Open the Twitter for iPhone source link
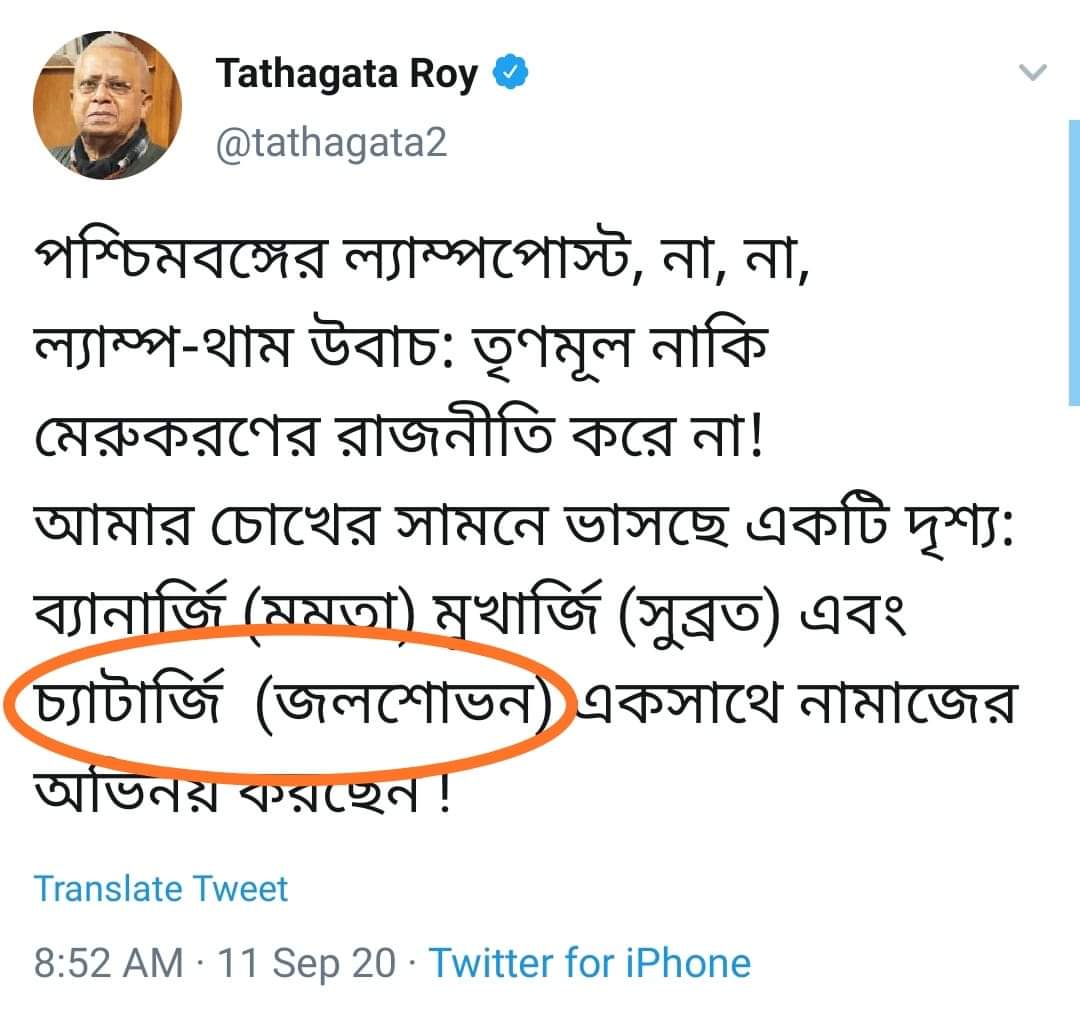 (x=590, y=962)
